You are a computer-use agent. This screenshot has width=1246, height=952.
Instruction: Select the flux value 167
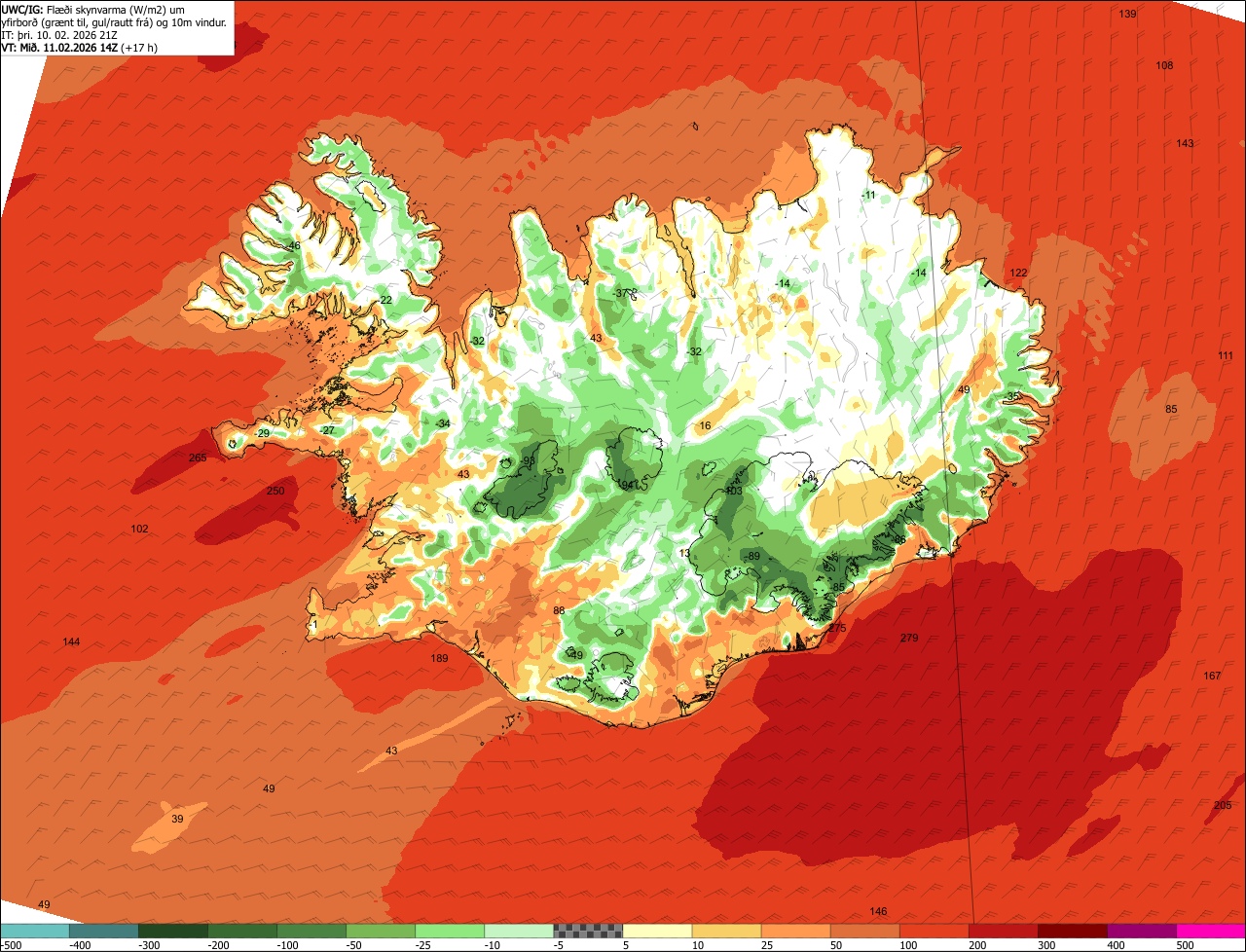coord(1212,676)
